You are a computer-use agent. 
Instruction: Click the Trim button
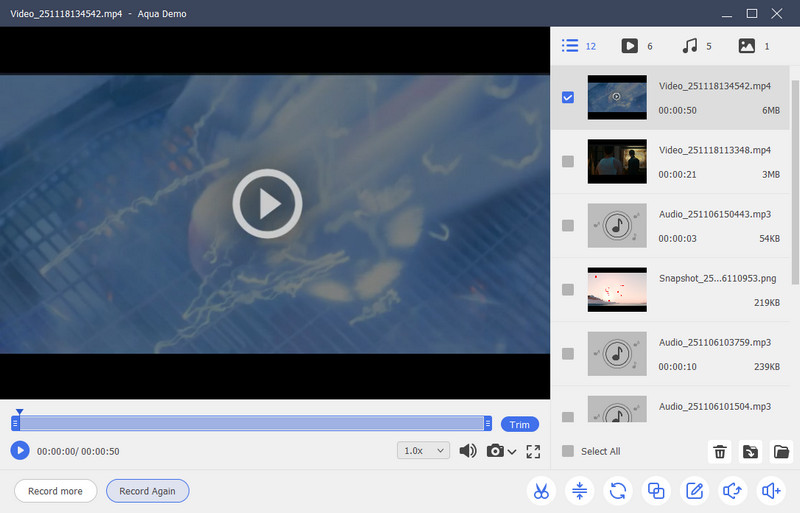519,424
